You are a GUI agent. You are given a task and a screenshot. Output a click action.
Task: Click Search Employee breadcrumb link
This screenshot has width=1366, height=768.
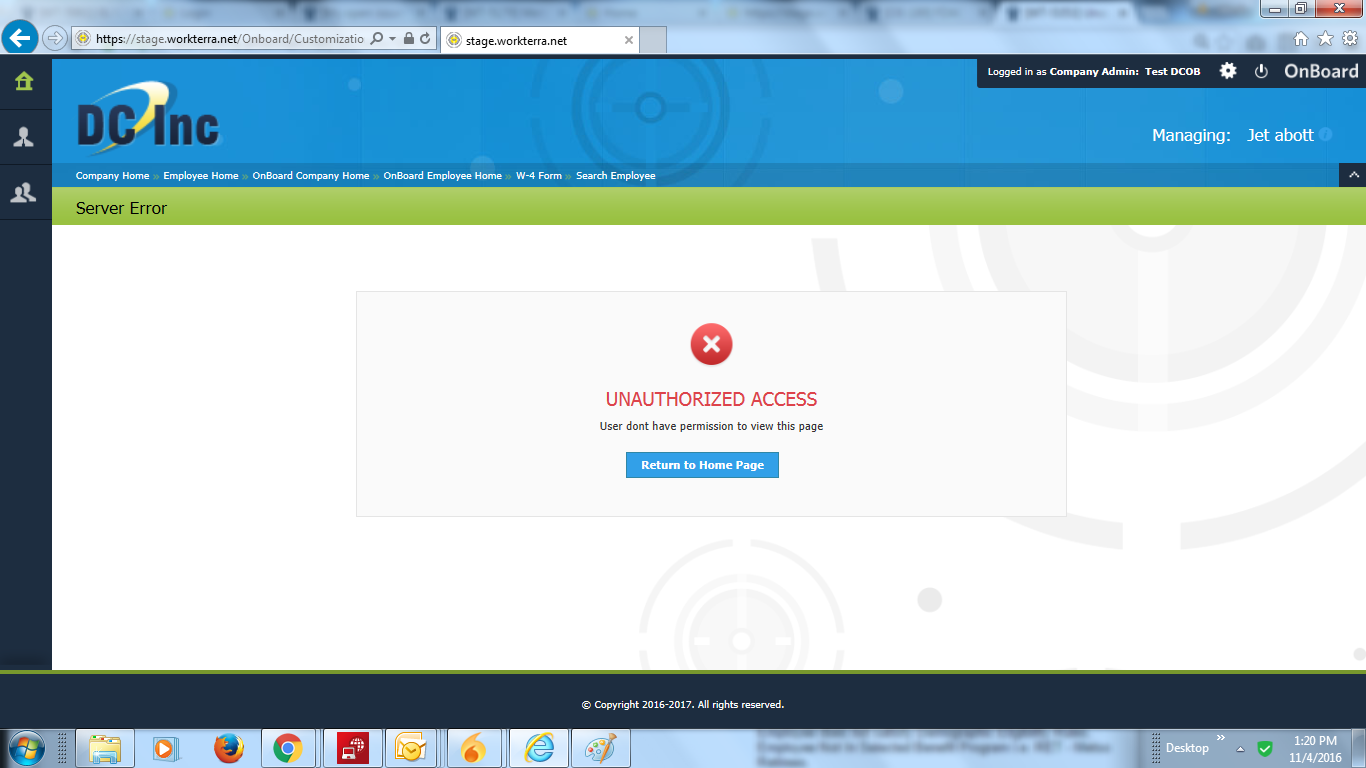(615, 176)
